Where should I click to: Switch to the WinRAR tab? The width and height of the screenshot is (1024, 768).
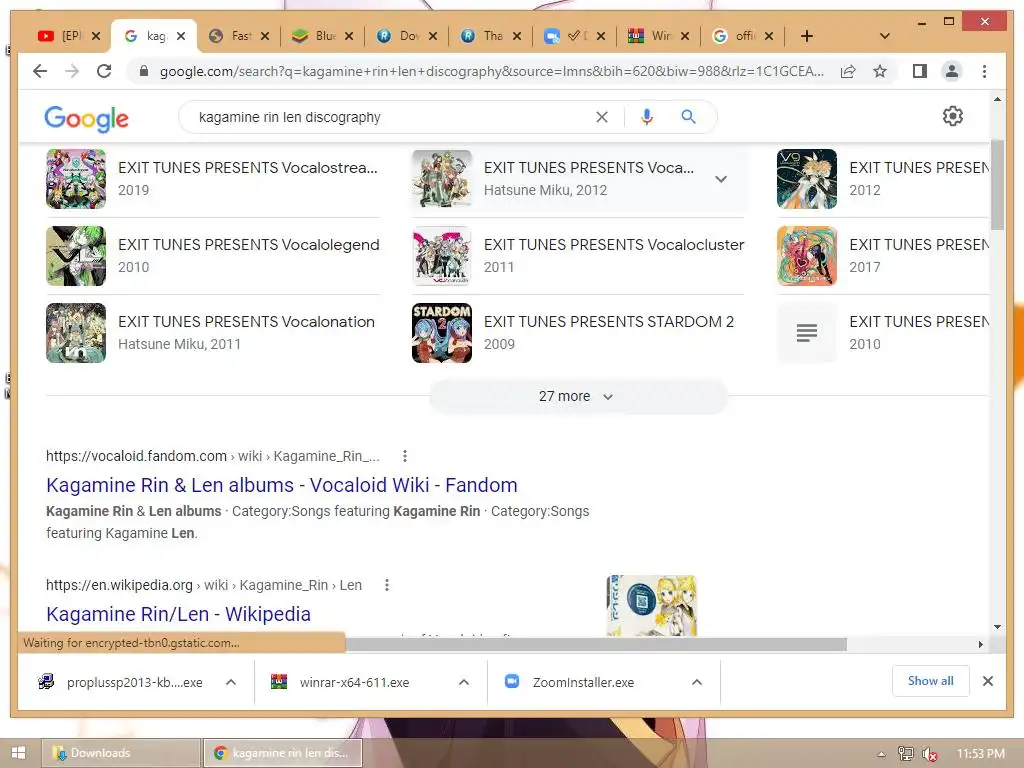coord(659,36)
